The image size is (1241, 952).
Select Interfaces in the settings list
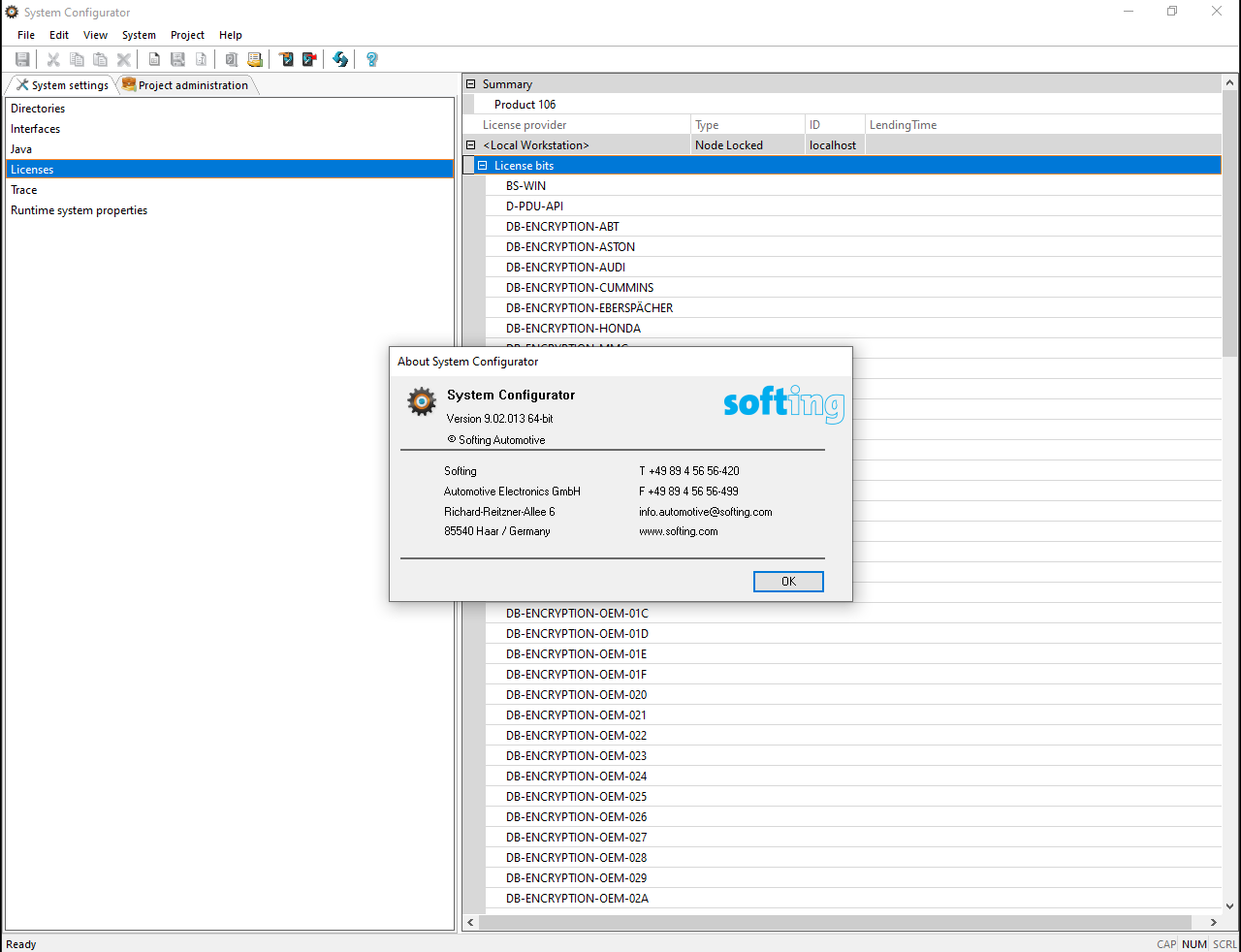click(36, 129)
